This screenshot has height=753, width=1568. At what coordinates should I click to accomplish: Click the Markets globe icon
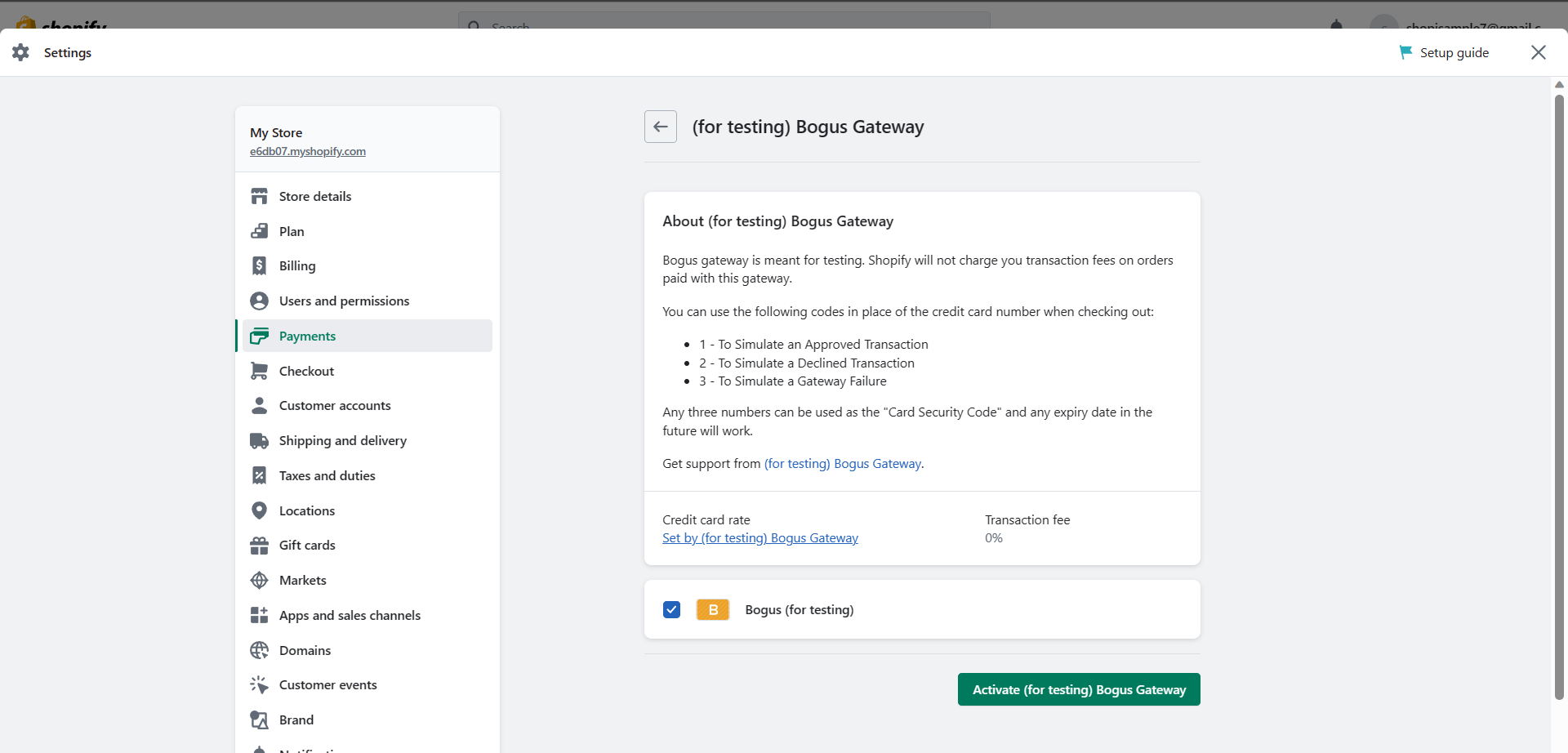[x=259, y=580]
